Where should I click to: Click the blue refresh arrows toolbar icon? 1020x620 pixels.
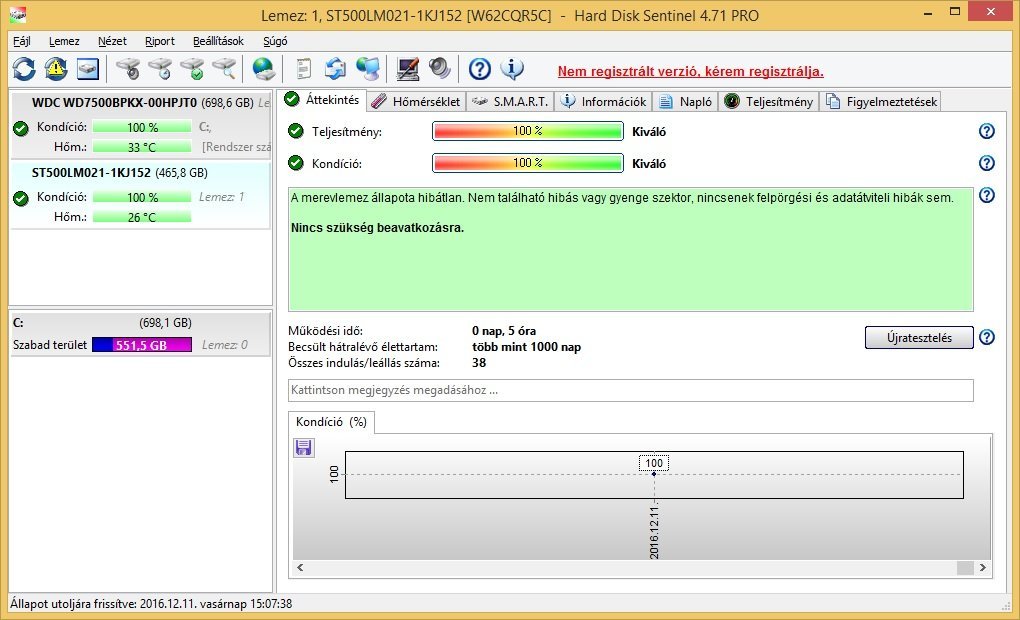click(x=24, y=69)
